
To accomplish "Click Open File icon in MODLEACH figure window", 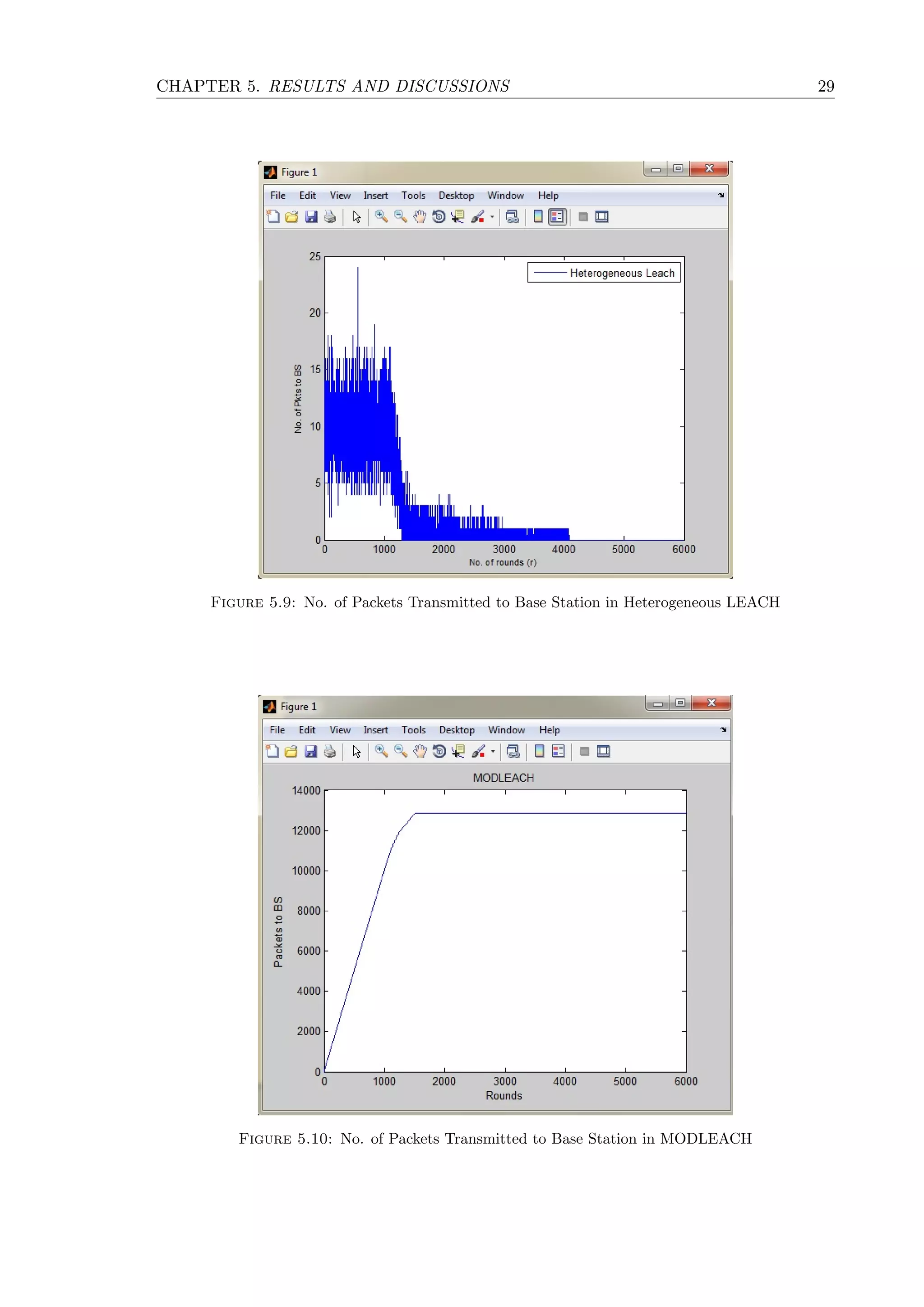I will 291,751.
